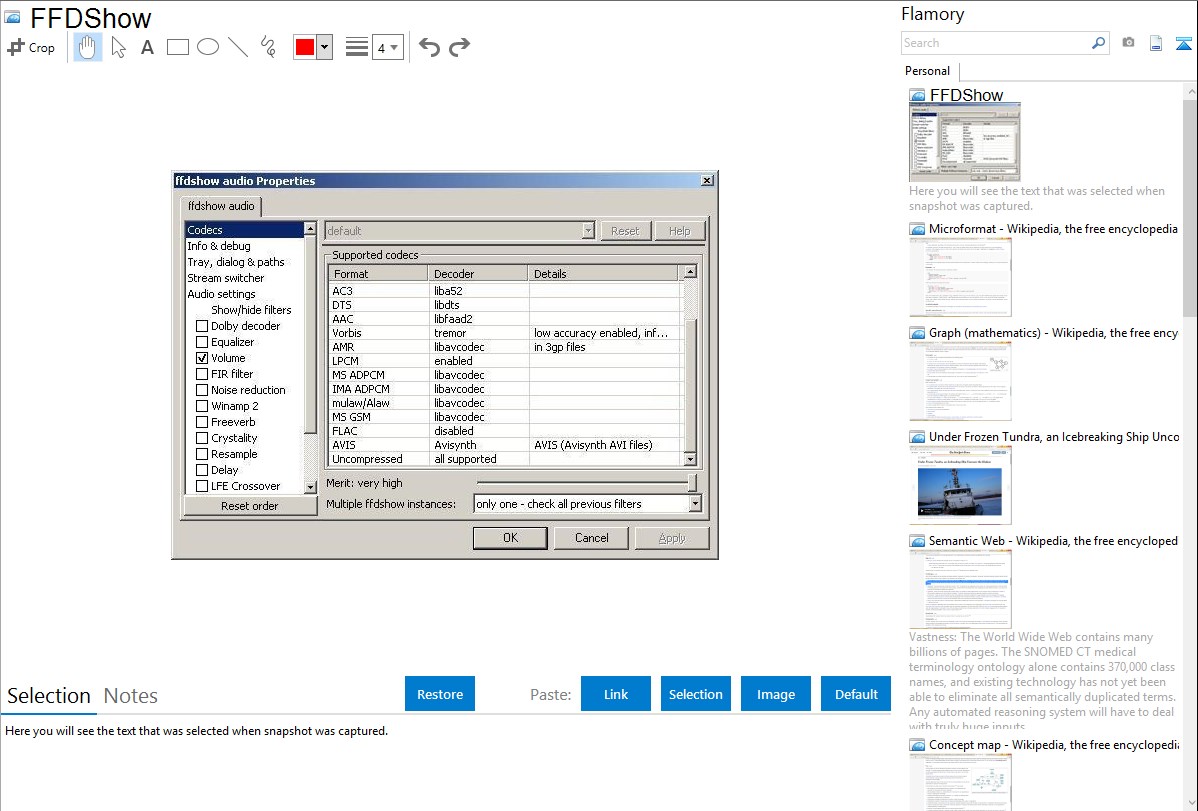The width and height of the screenshot is (1198, 811).
Task: Tick the Noise reduction checkbox
Action: (202, 390)
